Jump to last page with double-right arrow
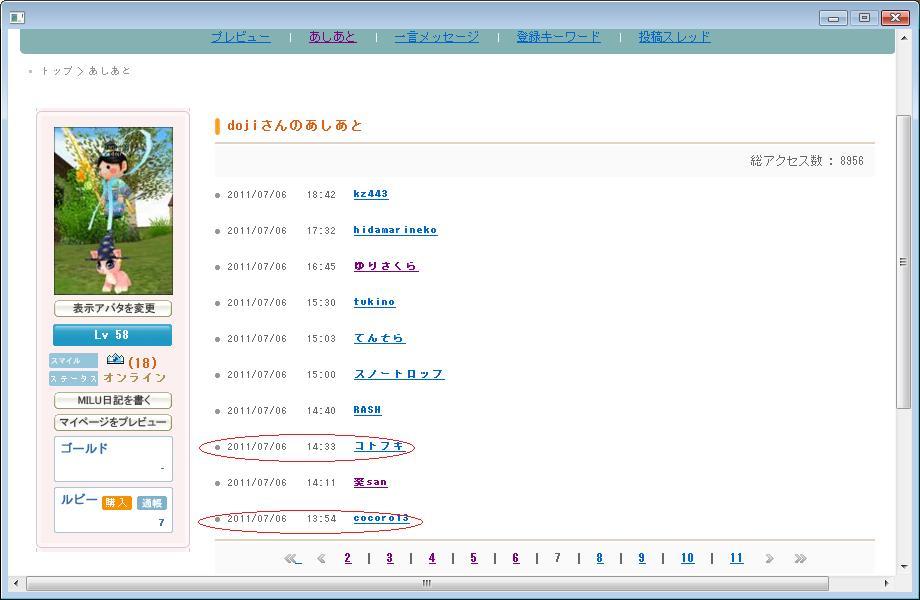Viewport: 920px width, 600px height. (800, 559)
